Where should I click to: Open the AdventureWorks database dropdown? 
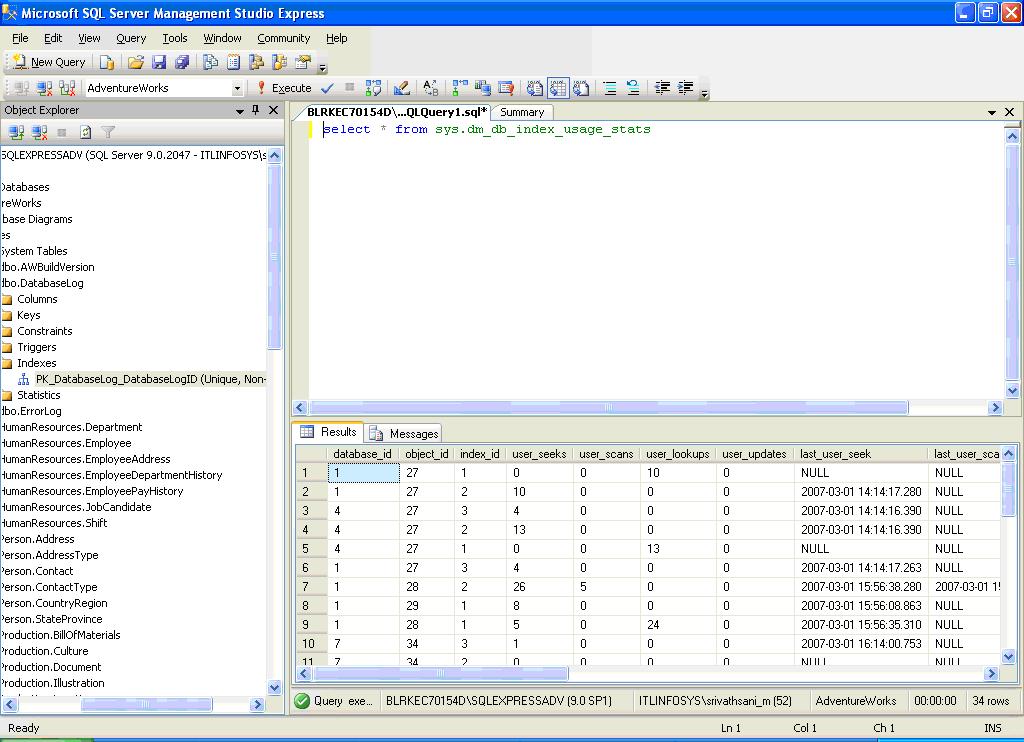(x=238, y=88)
